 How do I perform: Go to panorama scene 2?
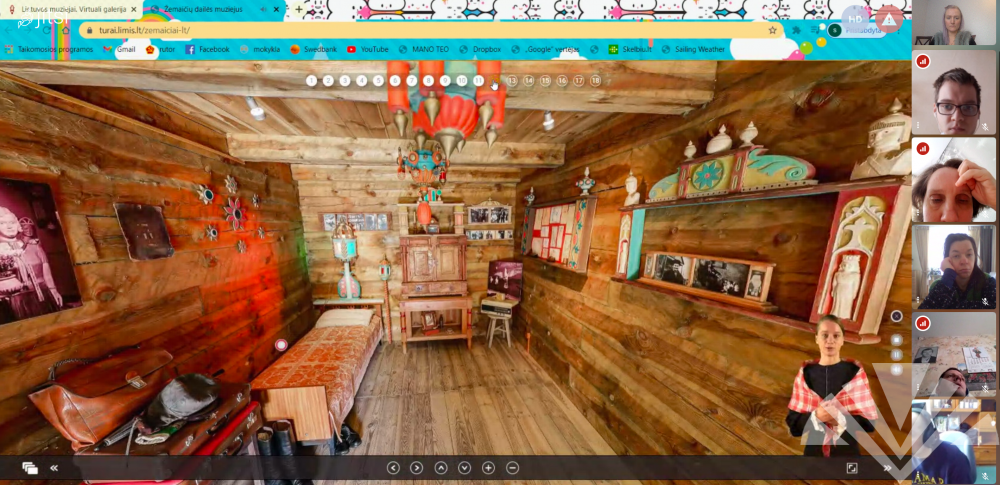point(328,80)
